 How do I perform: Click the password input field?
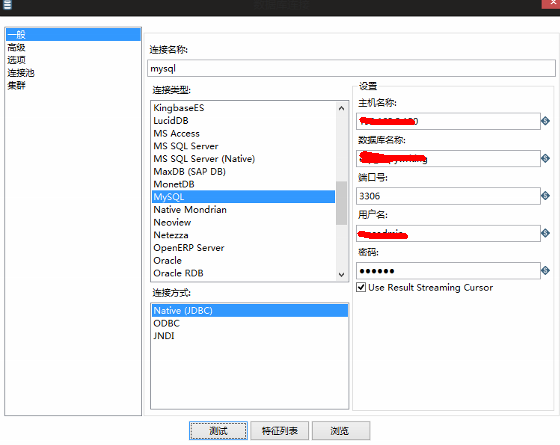click(x=448, y=271)
